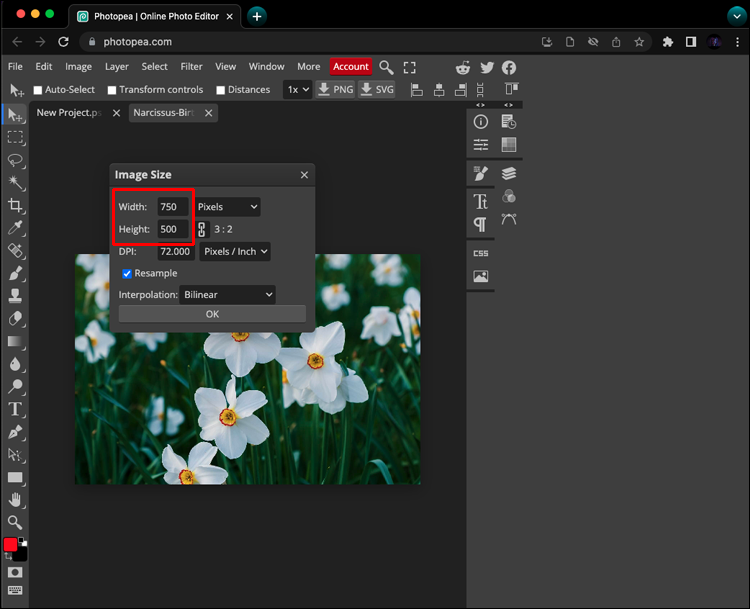Click the aspect ratio chain link icon
The image size is (750, 609).
pos(201,229)
